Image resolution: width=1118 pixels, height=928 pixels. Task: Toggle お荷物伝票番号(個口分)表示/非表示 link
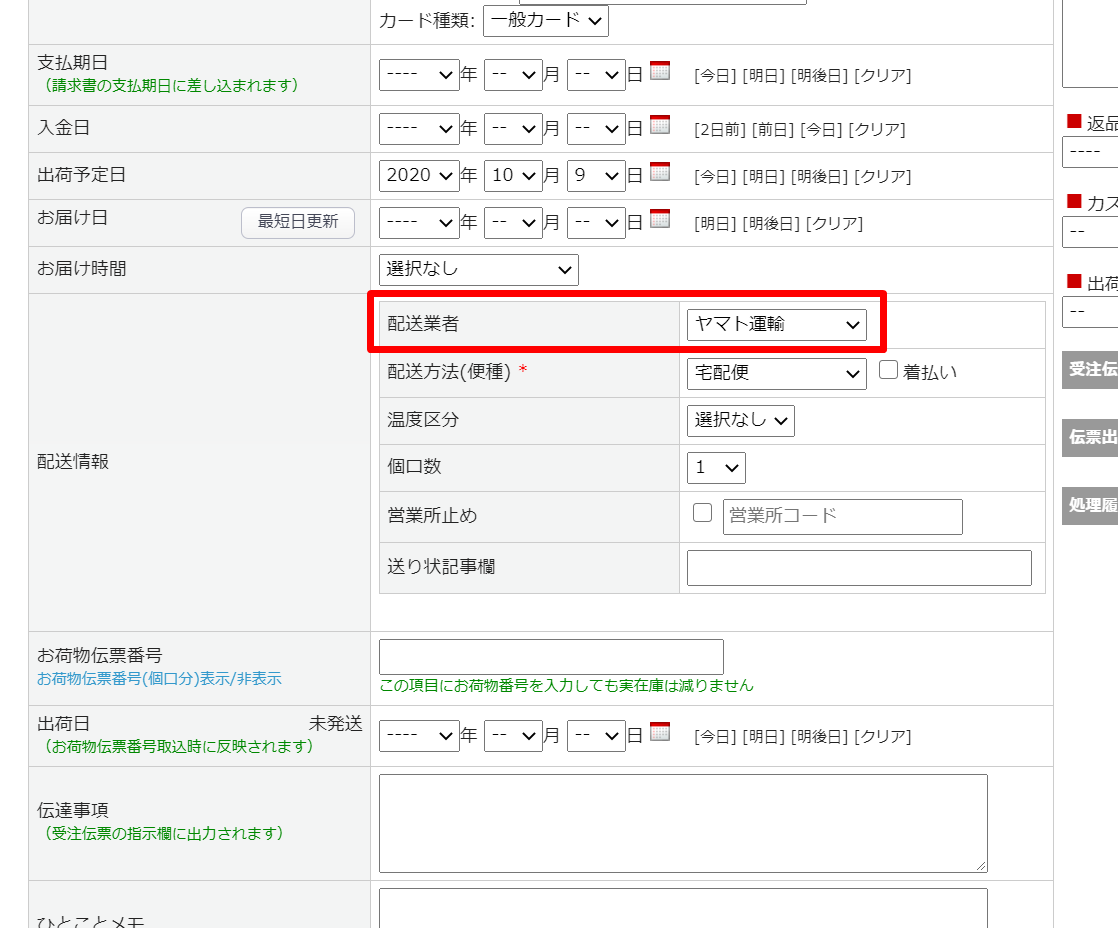point(159,679)
